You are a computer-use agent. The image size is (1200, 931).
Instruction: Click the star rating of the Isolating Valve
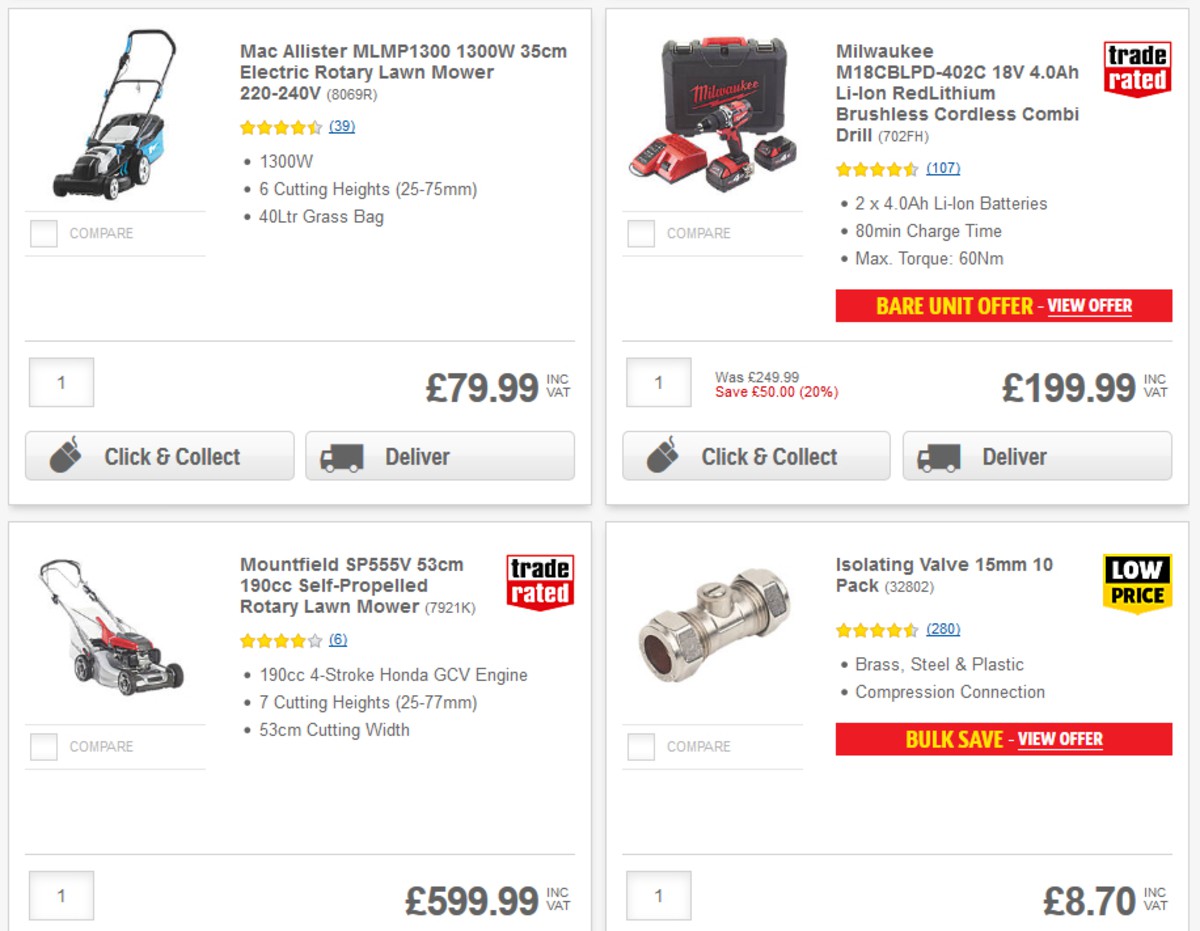[x=877, y=630]
